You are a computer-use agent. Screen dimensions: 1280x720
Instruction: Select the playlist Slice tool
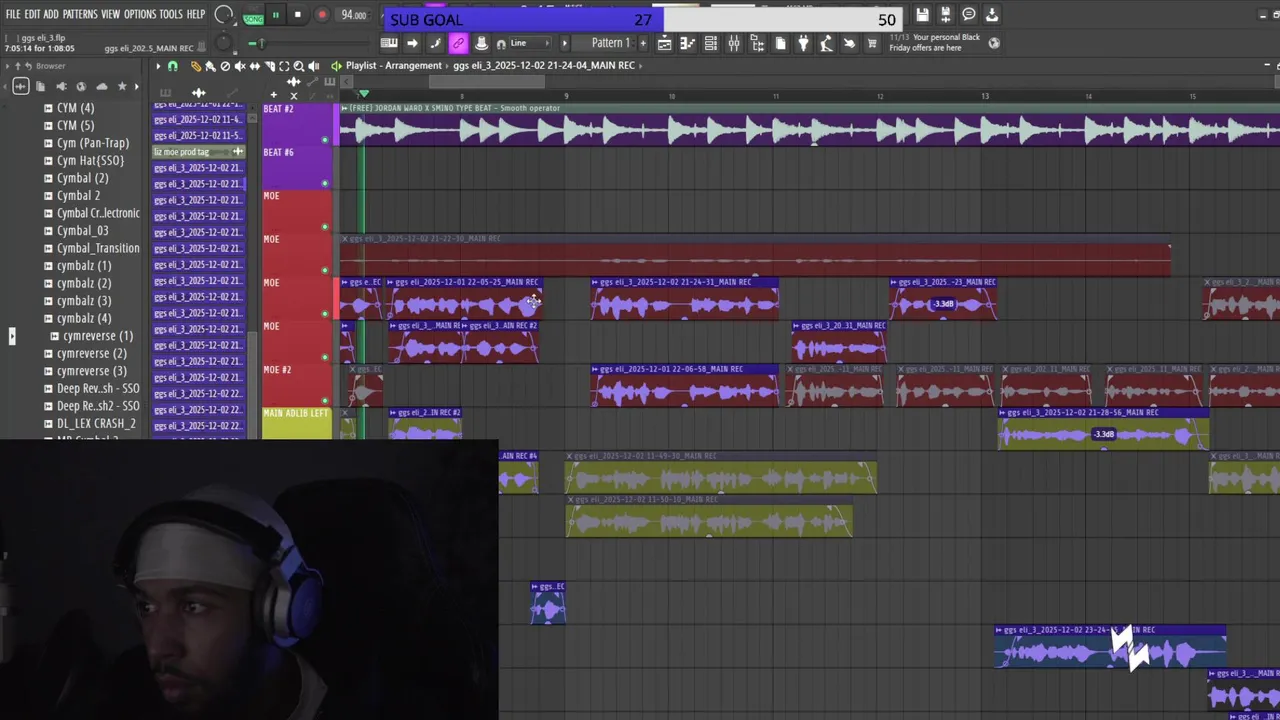point(269,66)
